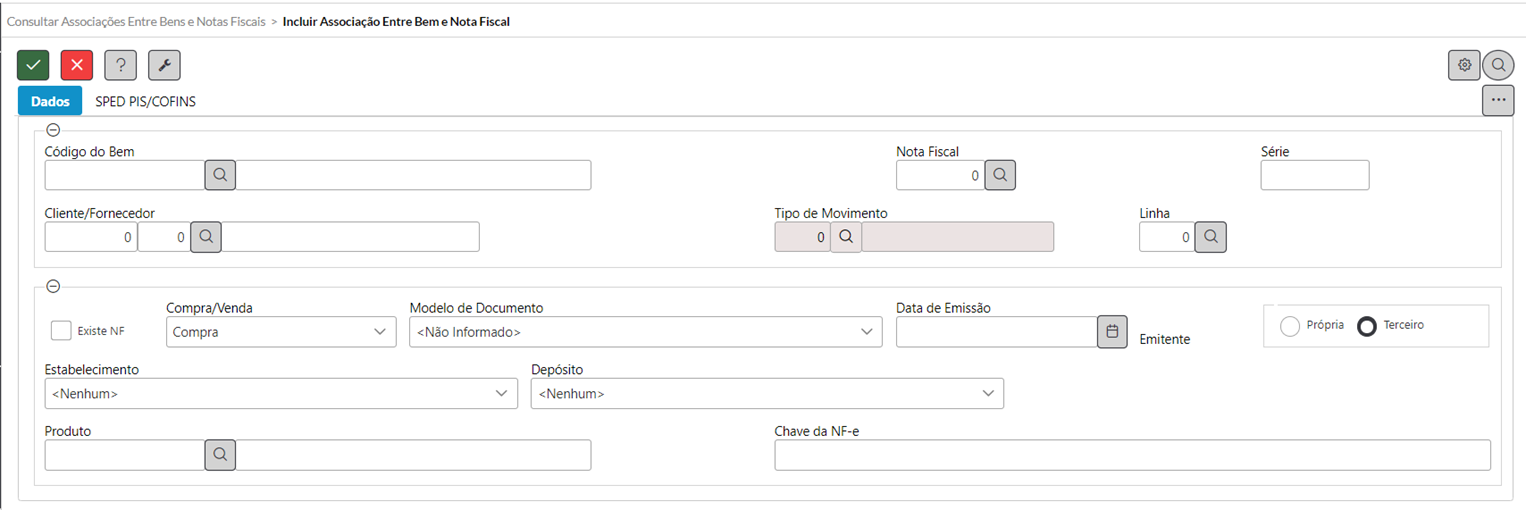Open the Estabelecimento dropdown list
The width and height of the screenshot is (1526, 510).
point(281,394)
